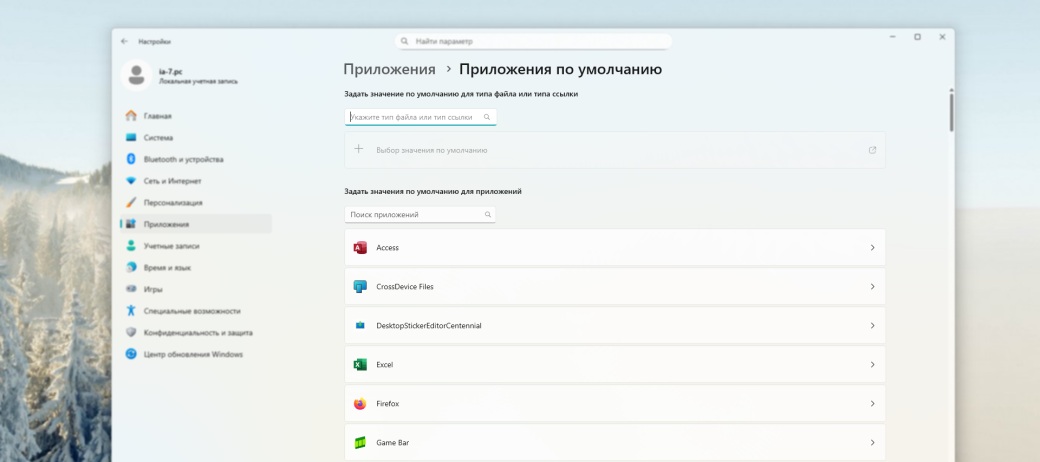Click the Персонализация brush icon

[x=131, y=203]
